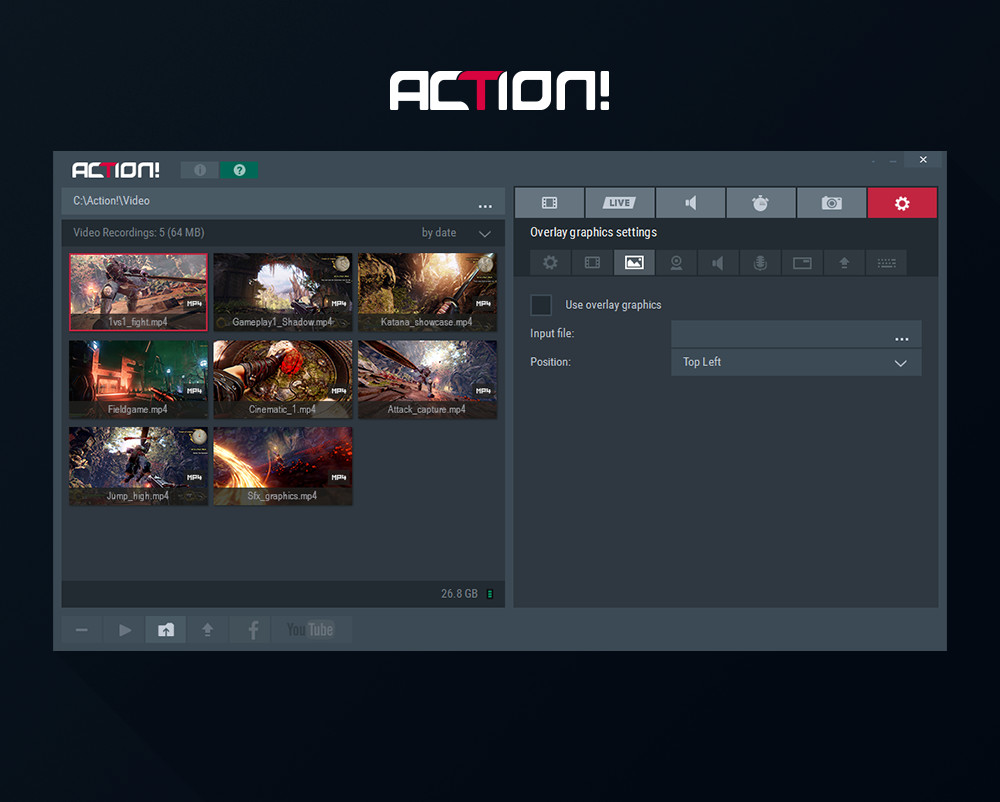The height and width of the screenshot is (802, 1000).
Task: Click the C:\Action!\Video path field
Action: coord(283,201)
